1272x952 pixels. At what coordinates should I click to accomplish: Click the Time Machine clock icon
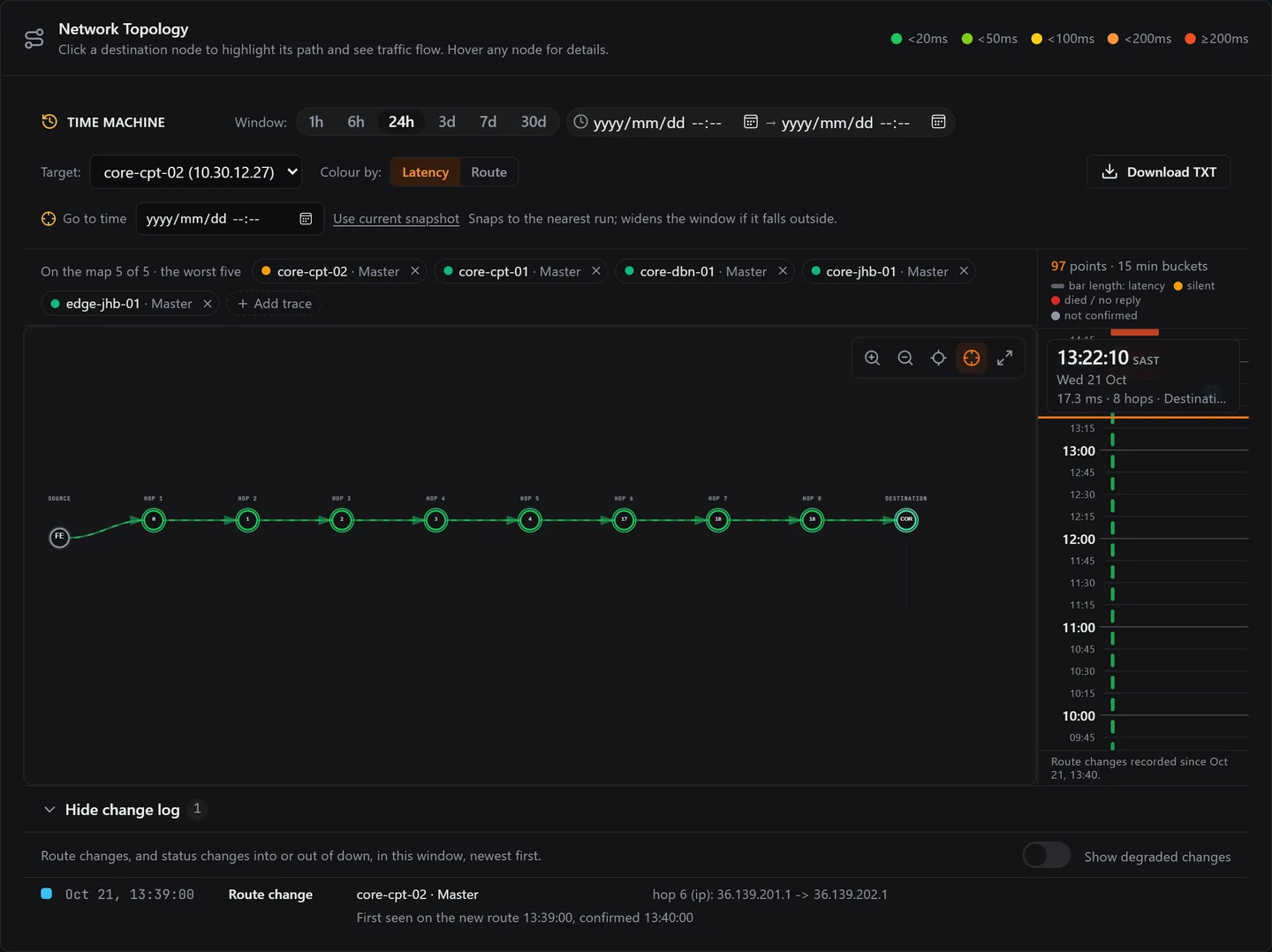(x=49, y=122)
